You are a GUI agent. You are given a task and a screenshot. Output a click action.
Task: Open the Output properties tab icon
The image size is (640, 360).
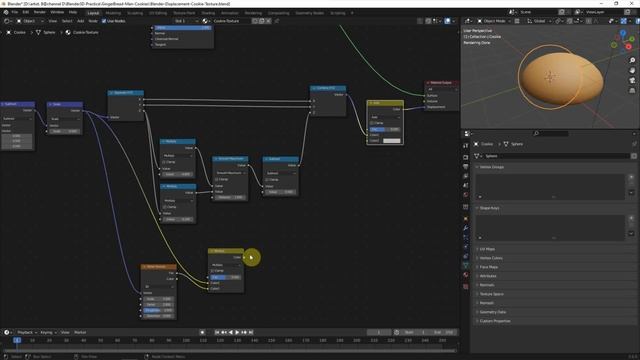[466, 167]
